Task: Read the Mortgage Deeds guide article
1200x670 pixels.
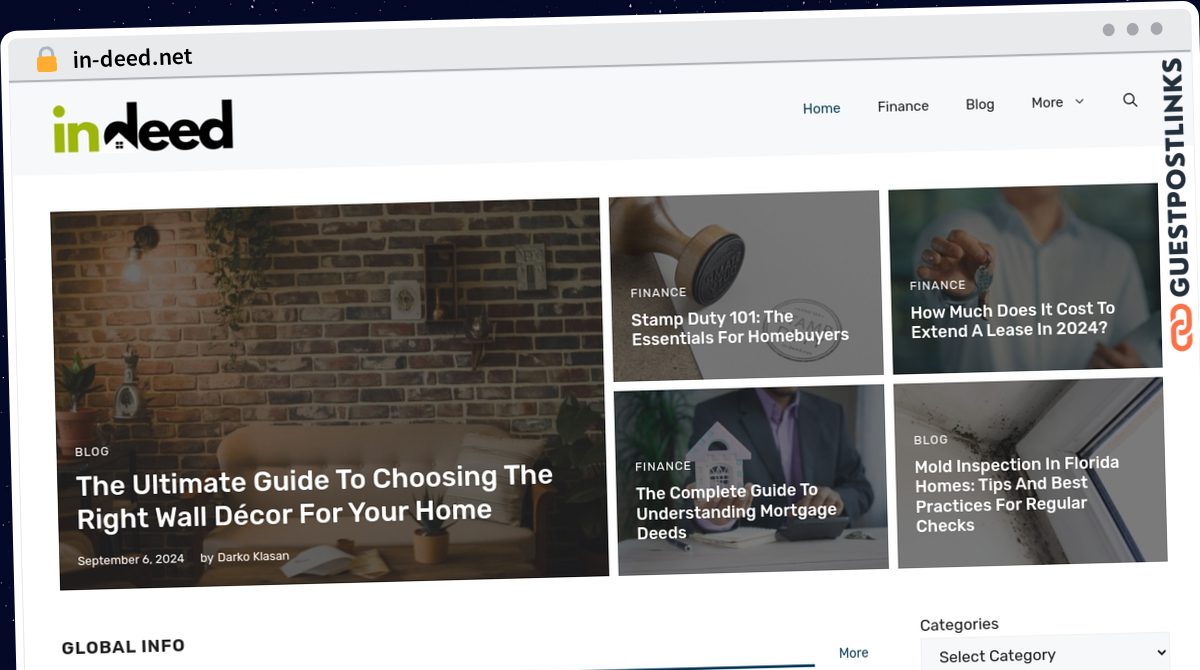Action: tap(736, 511)
